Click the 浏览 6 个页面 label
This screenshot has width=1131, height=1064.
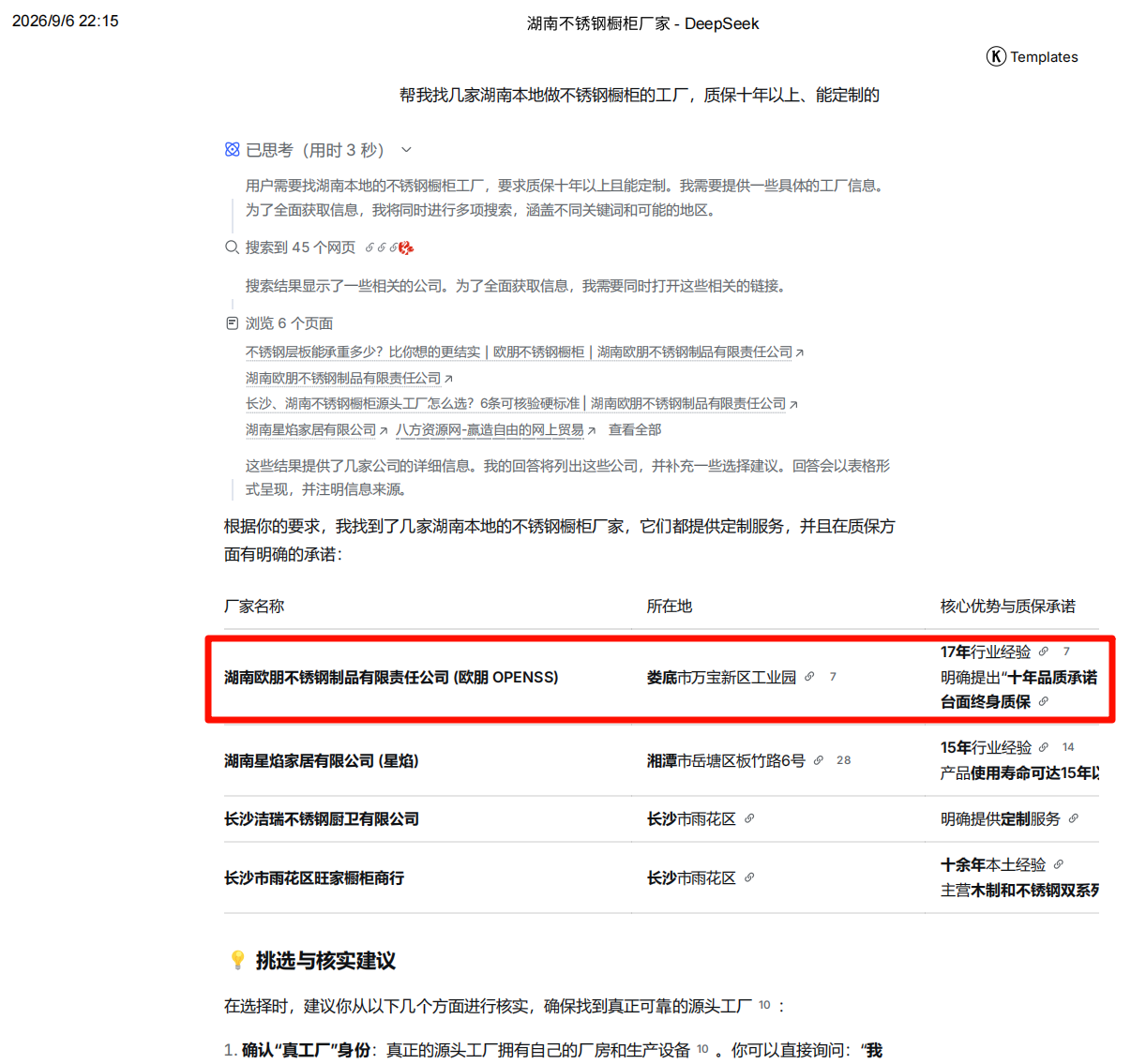[289, 323]
